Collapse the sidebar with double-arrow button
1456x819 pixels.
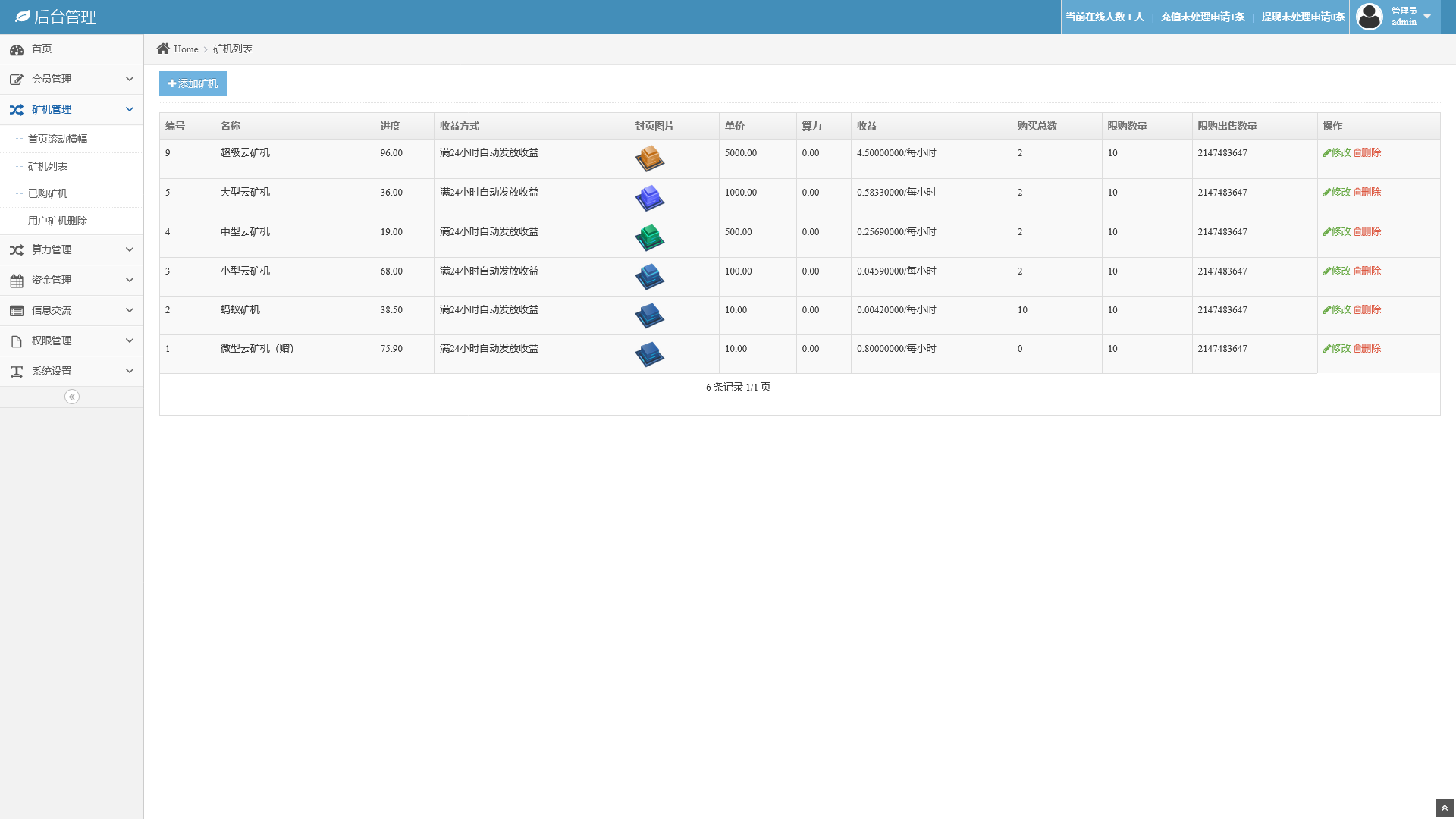click(x=72, y=397)
